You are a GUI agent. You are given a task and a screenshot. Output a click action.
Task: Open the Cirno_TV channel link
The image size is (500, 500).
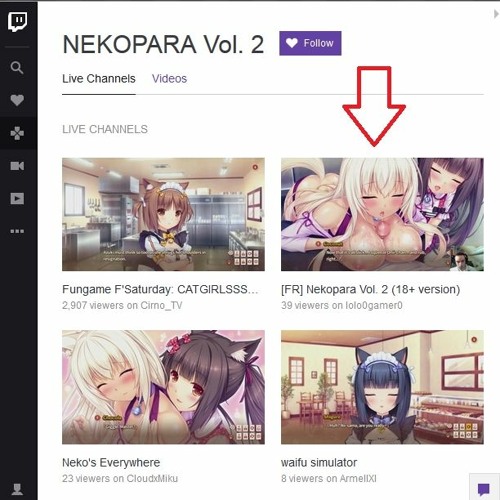click(161, 306)
